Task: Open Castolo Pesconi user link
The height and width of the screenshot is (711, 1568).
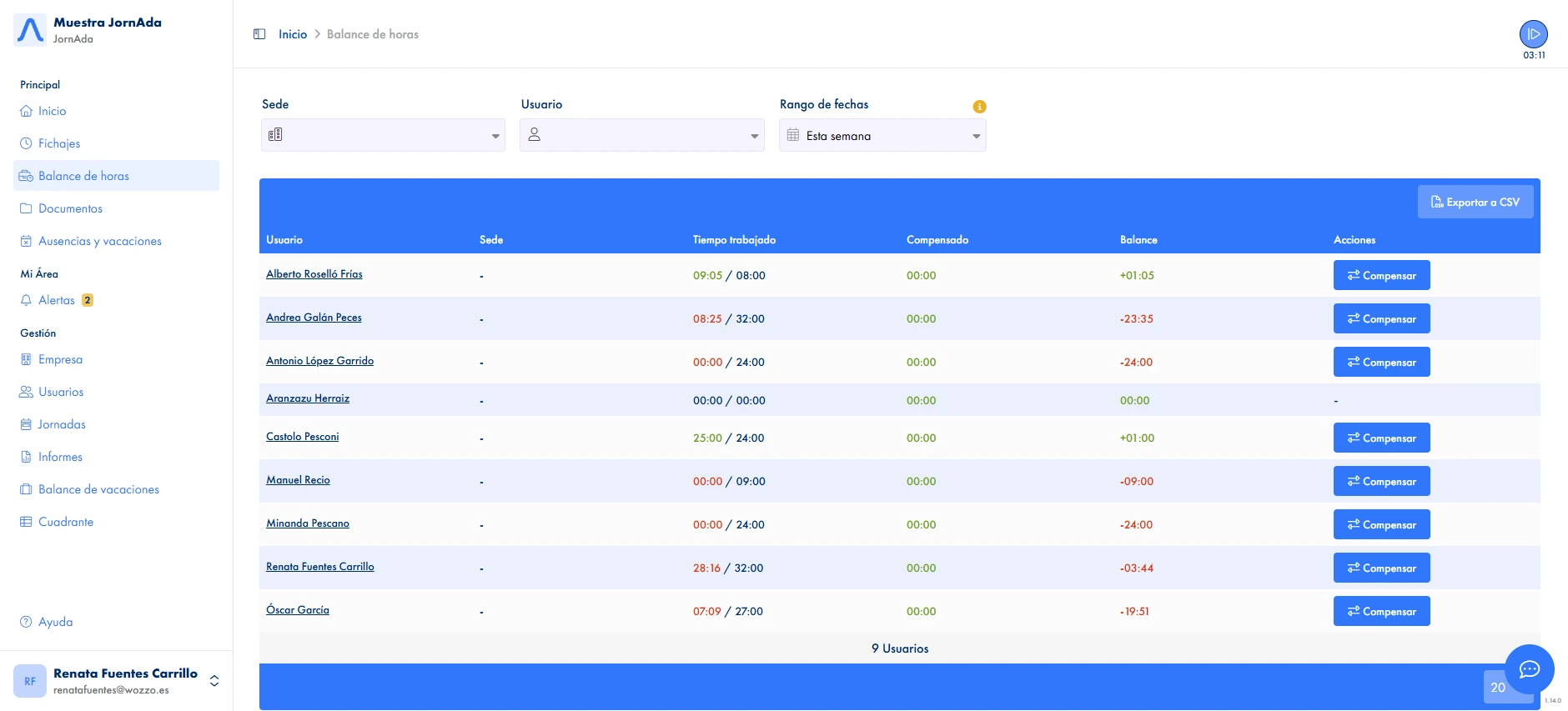Action: [x=302, y=437]
